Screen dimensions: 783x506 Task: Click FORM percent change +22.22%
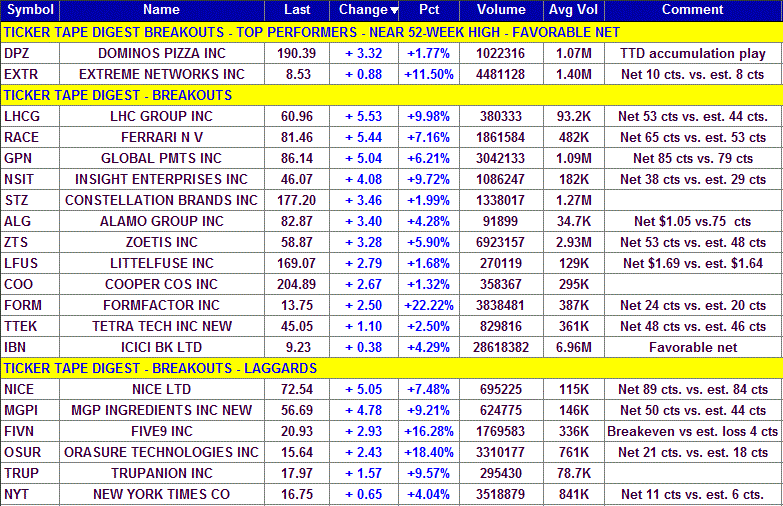428,305
